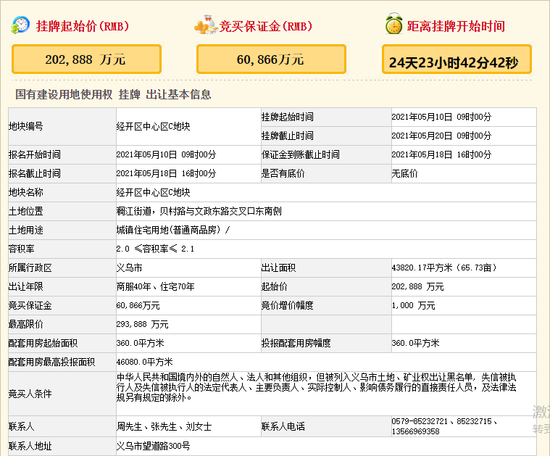Click the 竞买保证金(RMB) heading

click(x=266, y=26)
